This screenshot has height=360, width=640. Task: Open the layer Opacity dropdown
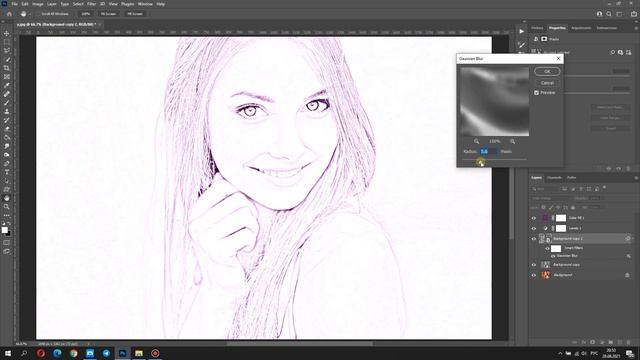coord(594,198)
